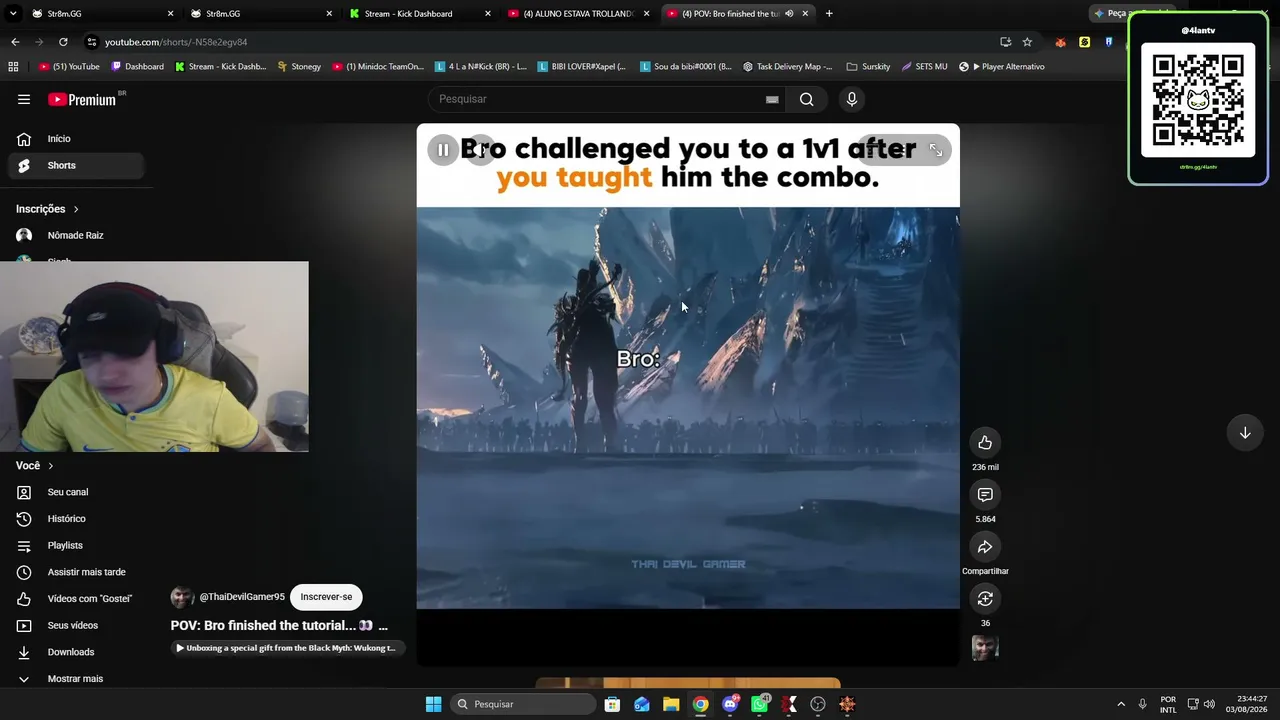Viewport: 1280px width, 720px height.
Task: Click the taskbar Pesquisar search box
Action: click(522, 704)
